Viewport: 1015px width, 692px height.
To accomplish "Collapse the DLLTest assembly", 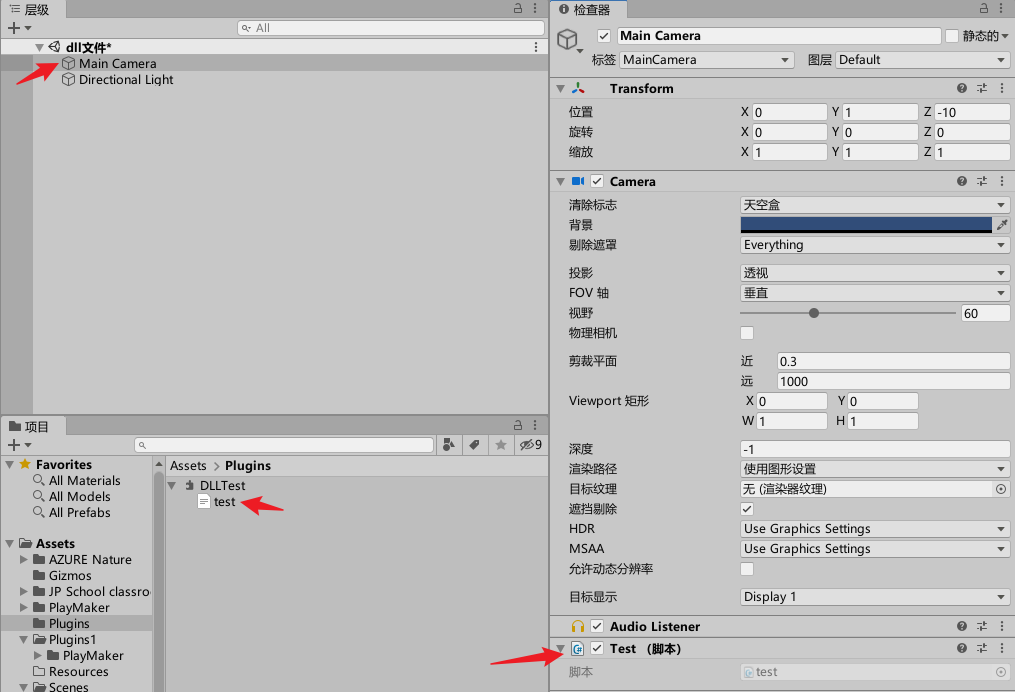I will point(172,486).
